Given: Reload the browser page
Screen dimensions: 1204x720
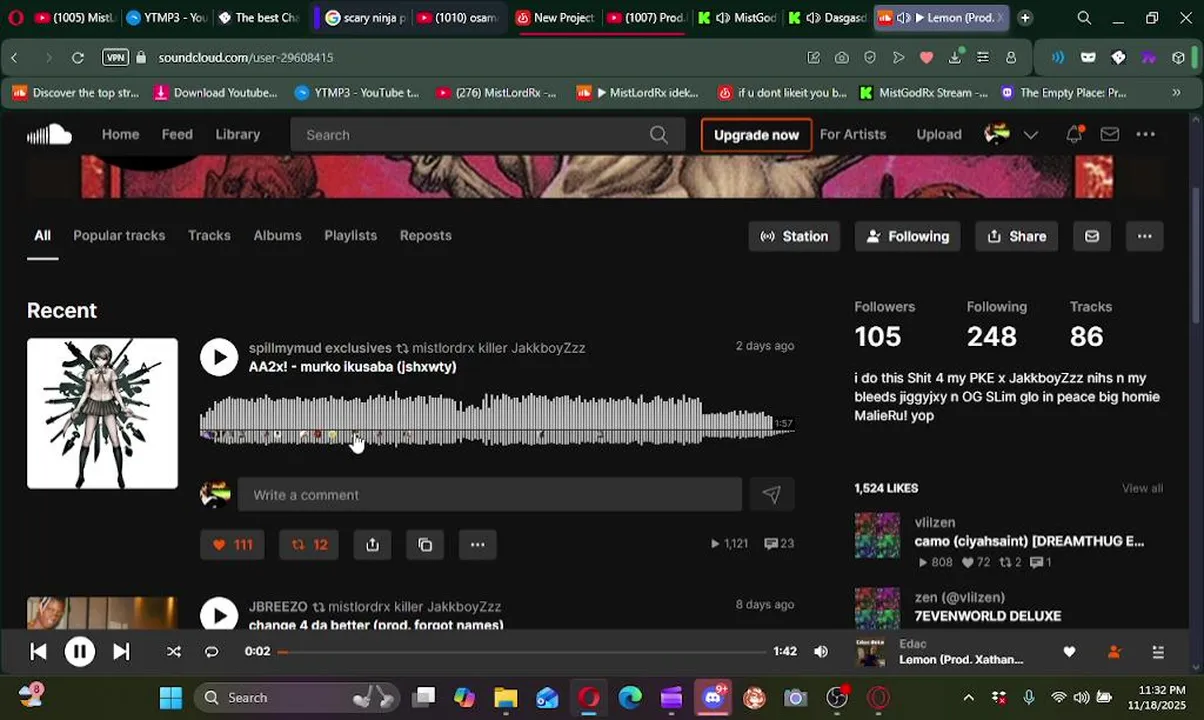Looking at the screenshot, I should coord(77,58).
